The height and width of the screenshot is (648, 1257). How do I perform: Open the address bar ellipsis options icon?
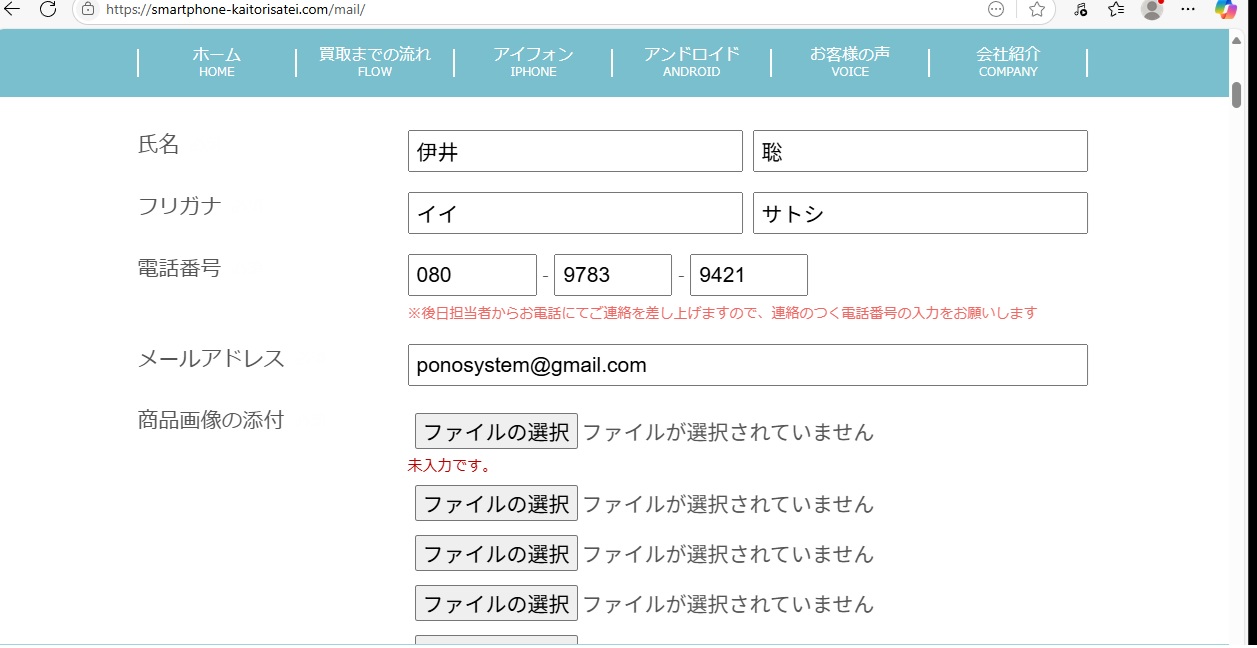(996, 9)
